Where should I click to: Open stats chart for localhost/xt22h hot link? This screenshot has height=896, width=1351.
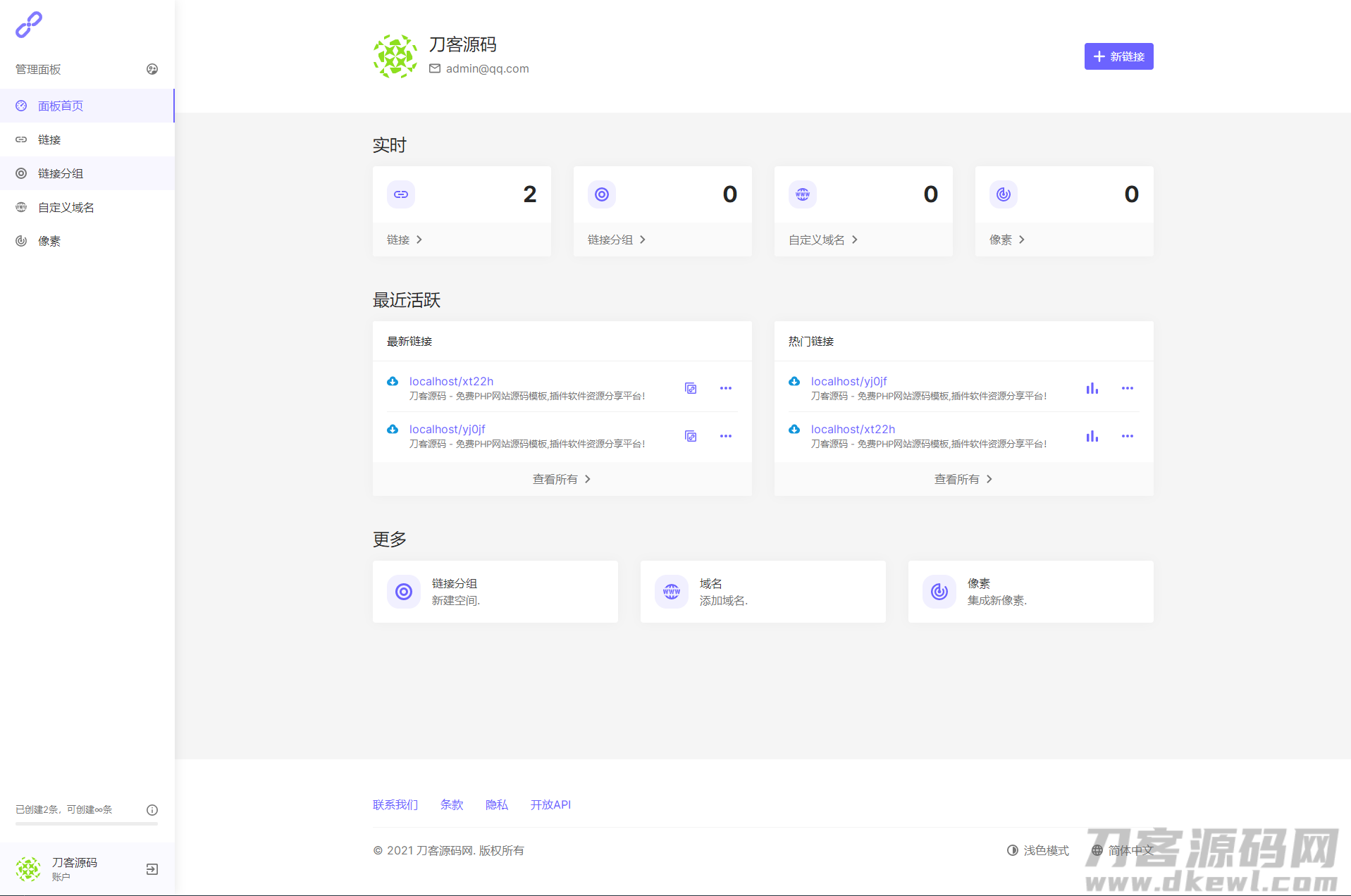click(x=1092, y=436)
